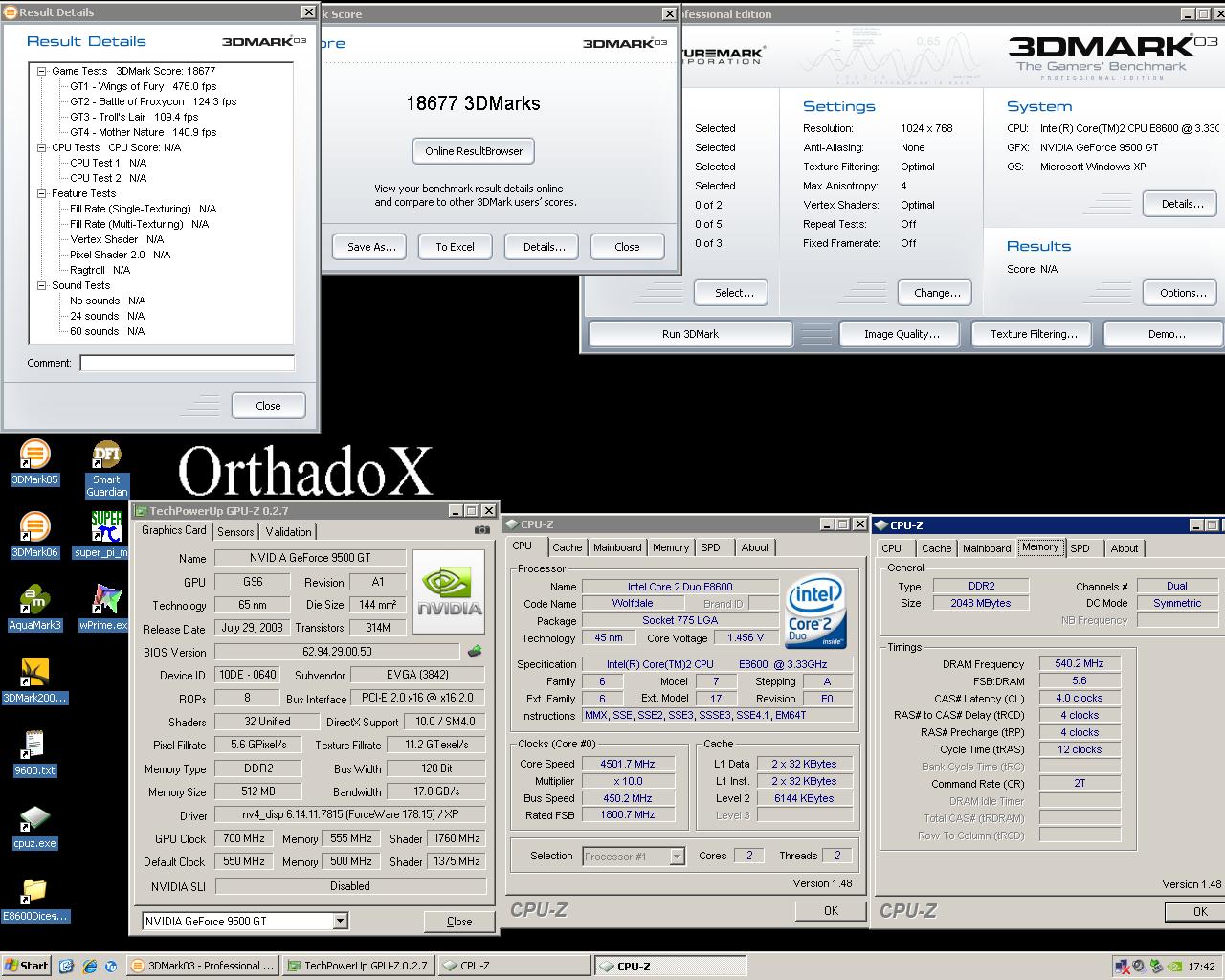The width and height of the screenshot is (1225, 980).
Task: Open About tab in left CPU-Z window
Action: pos(755,547)
